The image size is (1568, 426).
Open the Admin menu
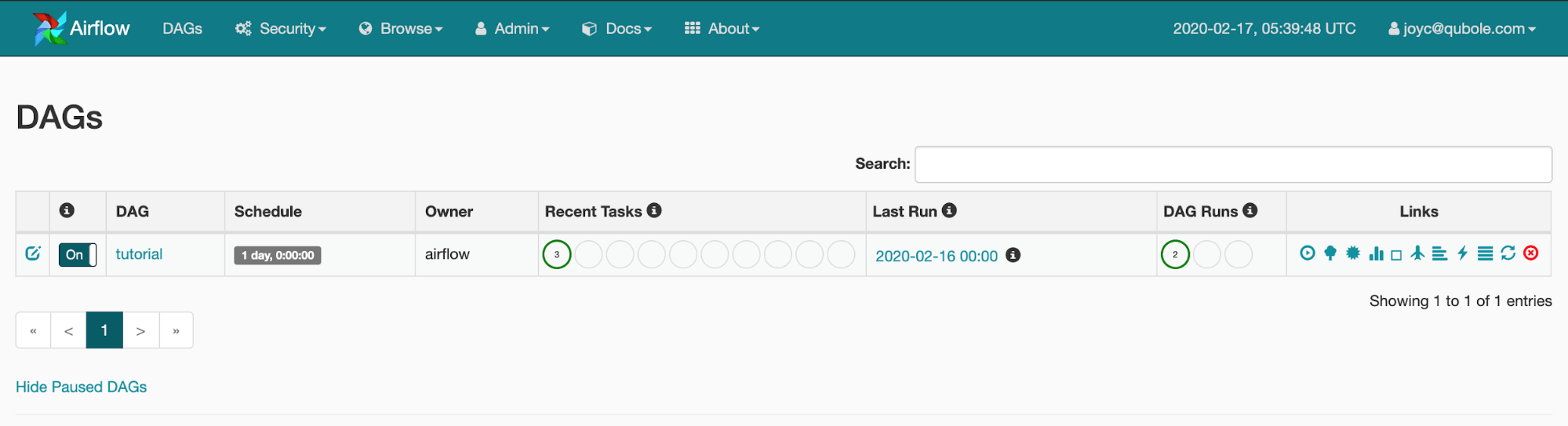coord(512,29)
